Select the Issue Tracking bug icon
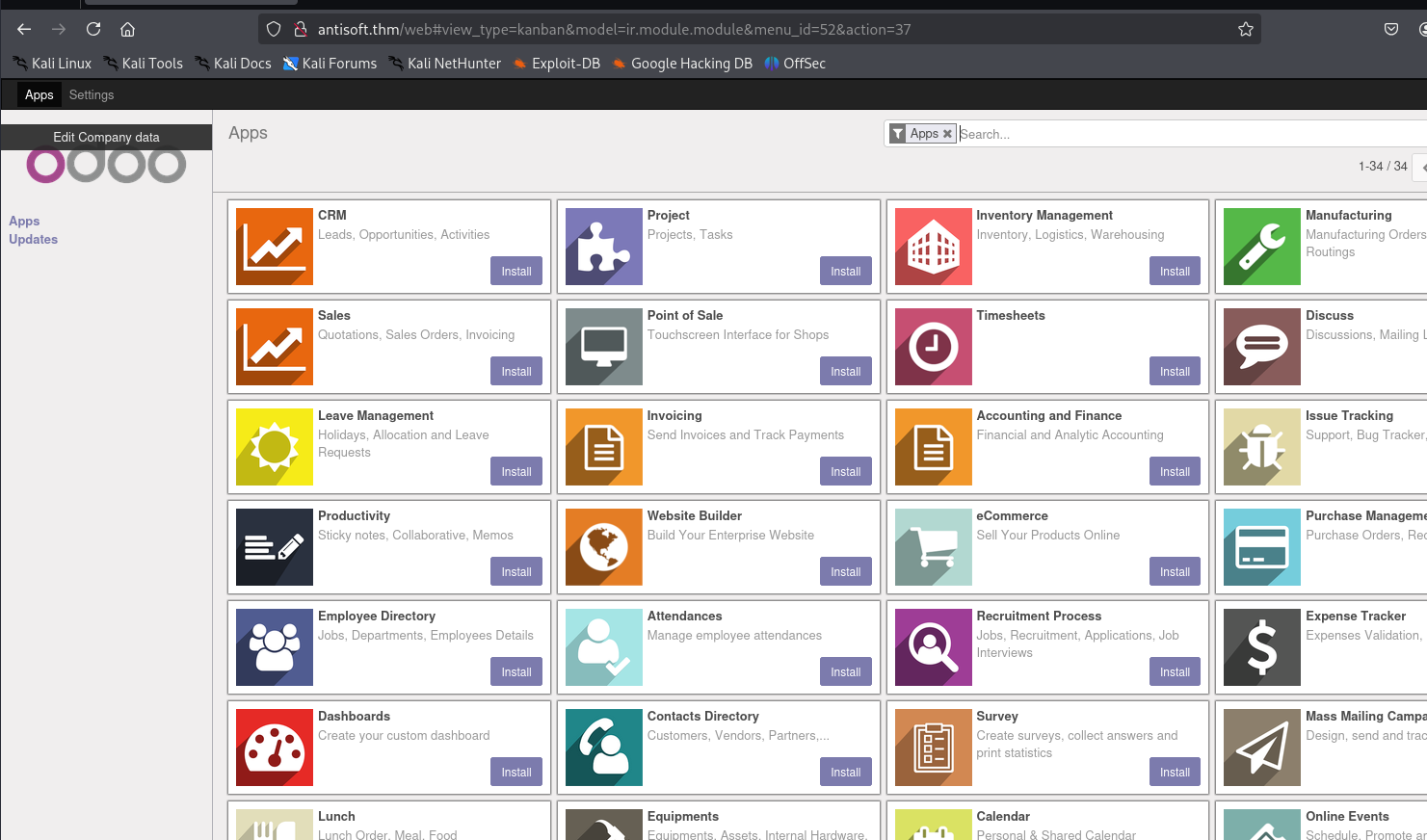Viewport: 1427px width, 840px height. (1262, 447)
